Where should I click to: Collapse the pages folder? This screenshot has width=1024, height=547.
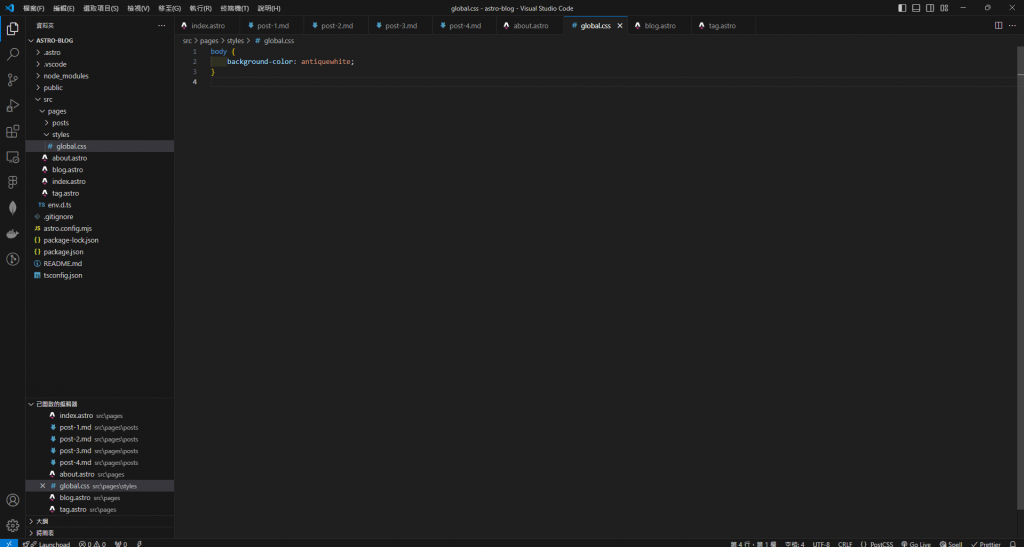pos(100,111)
